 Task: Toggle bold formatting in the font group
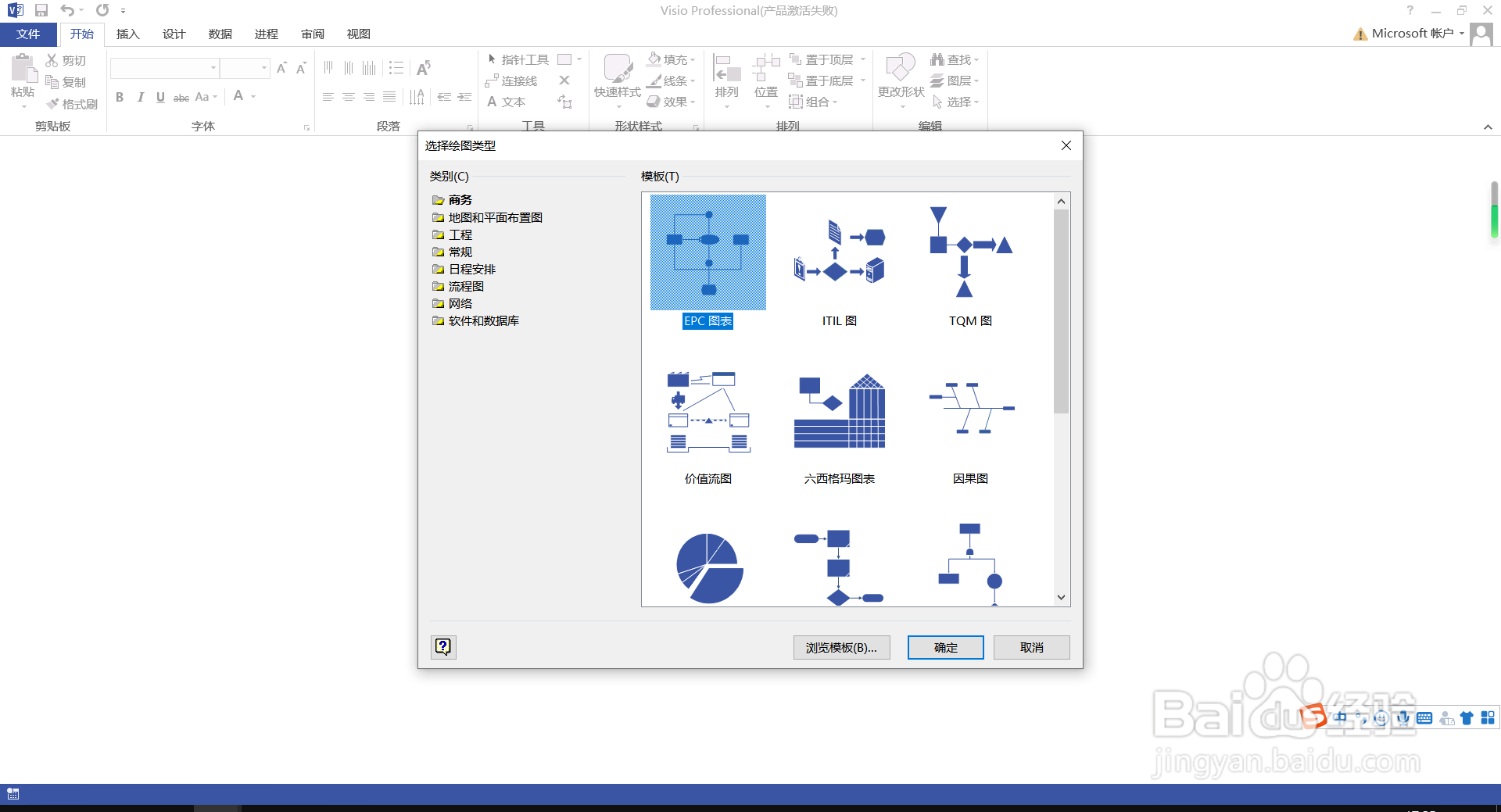[120, 97]
